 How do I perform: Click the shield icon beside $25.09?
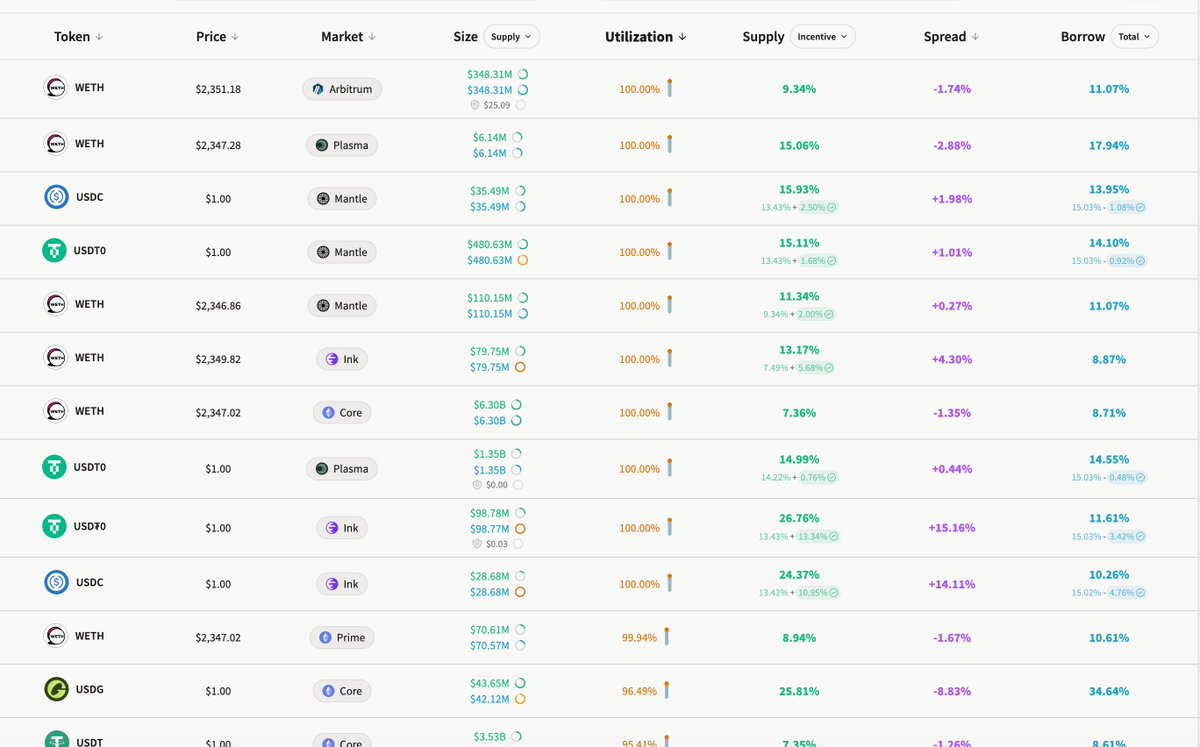[475, 105]
